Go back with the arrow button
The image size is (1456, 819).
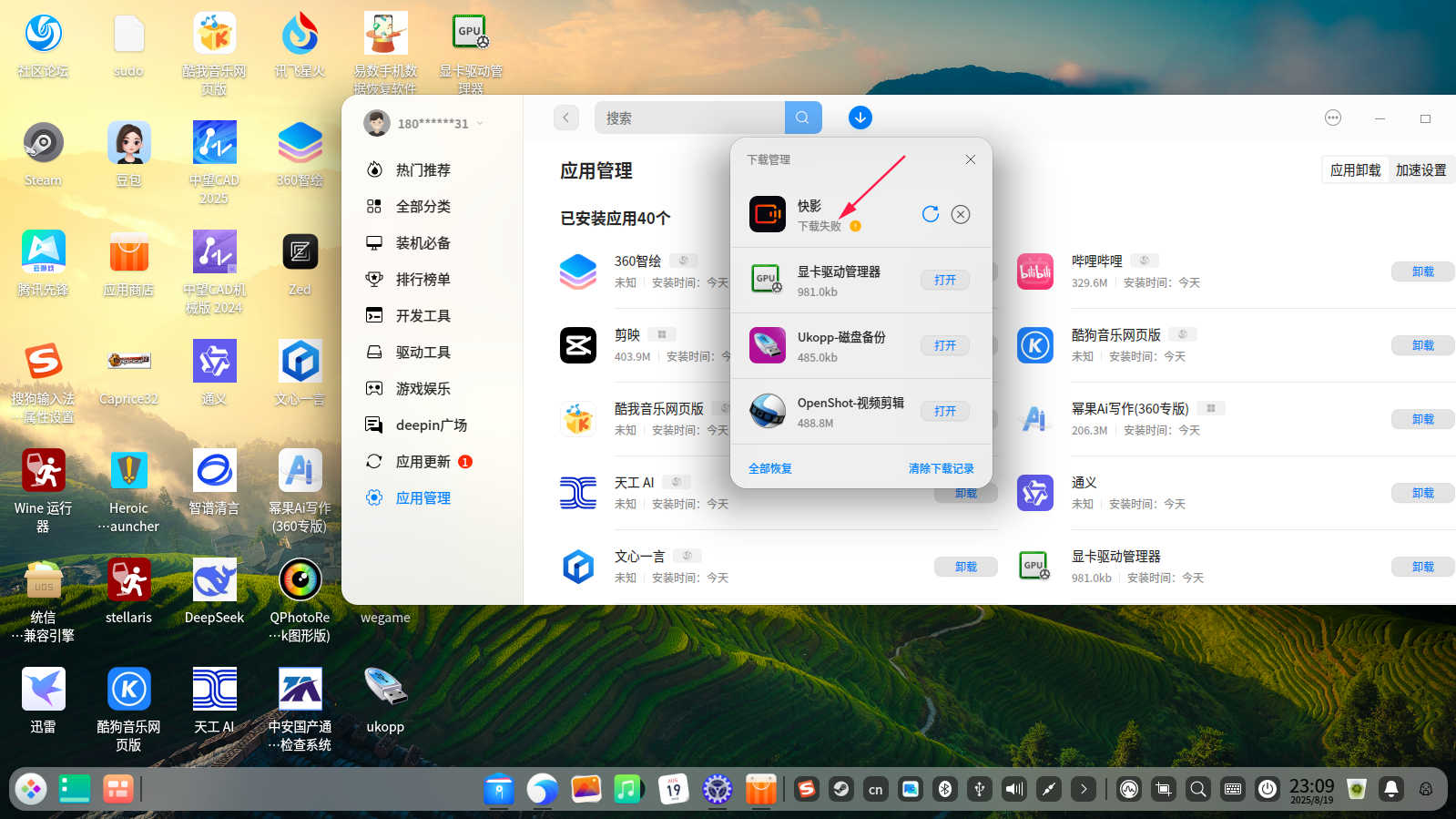(x=566, y=118)
